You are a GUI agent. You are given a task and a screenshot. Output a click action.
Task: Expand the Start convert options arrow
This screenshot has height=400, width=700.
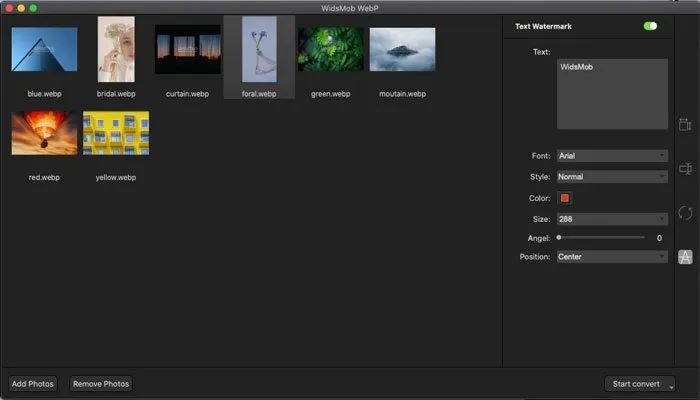click(671, 387)
